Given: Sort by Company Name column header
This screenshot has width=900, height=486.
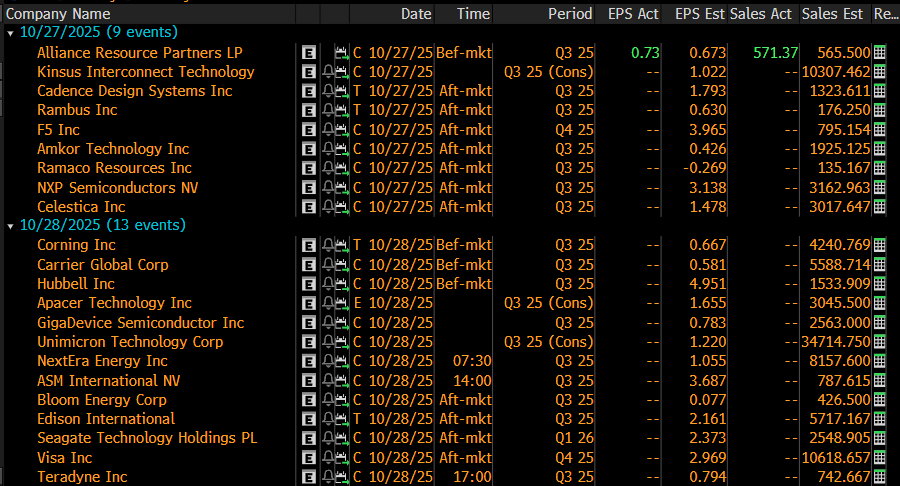Looking at the screenshot, I should click(x=58, y=14).
